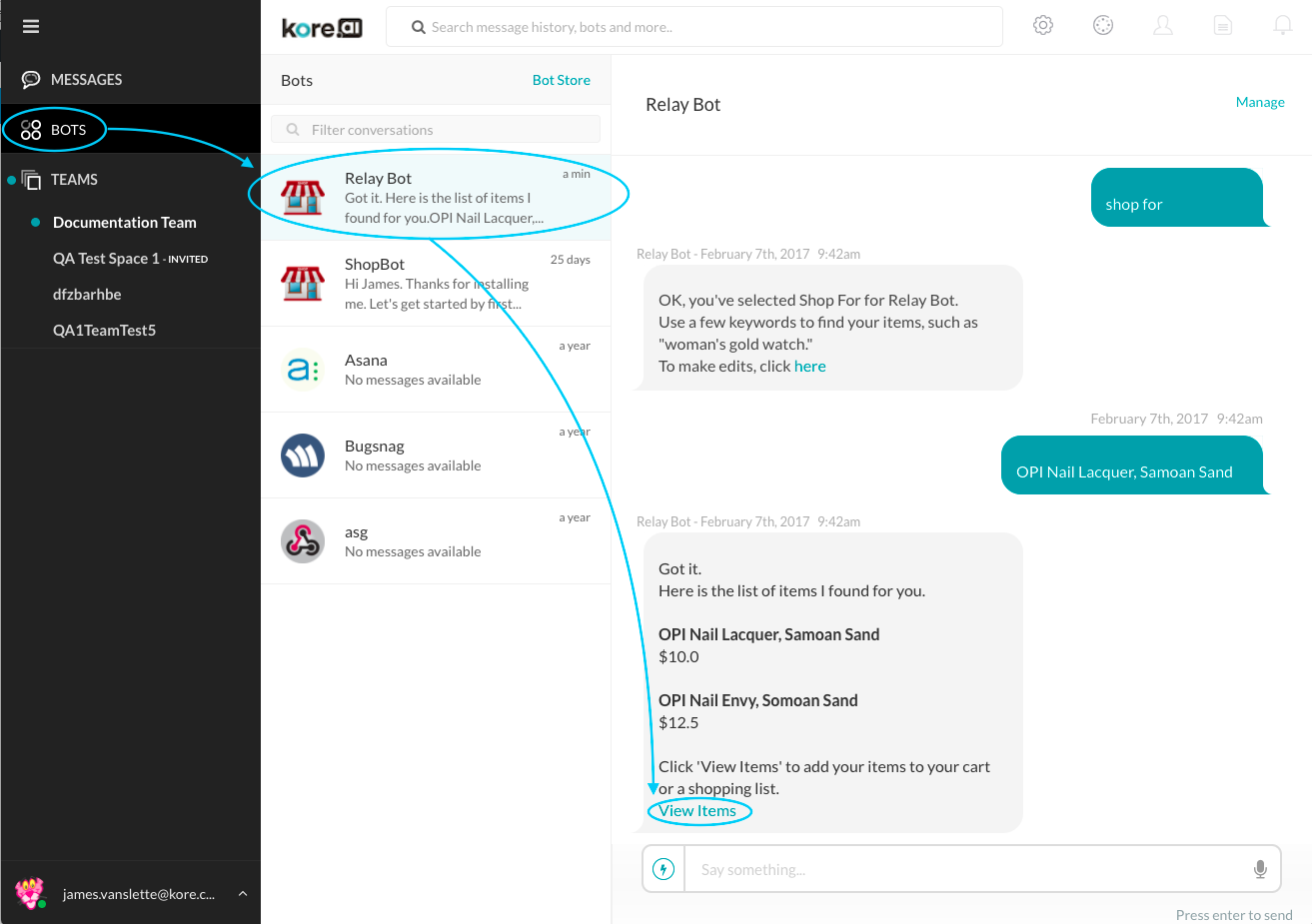Collapse the Teams section

point(74,180)
